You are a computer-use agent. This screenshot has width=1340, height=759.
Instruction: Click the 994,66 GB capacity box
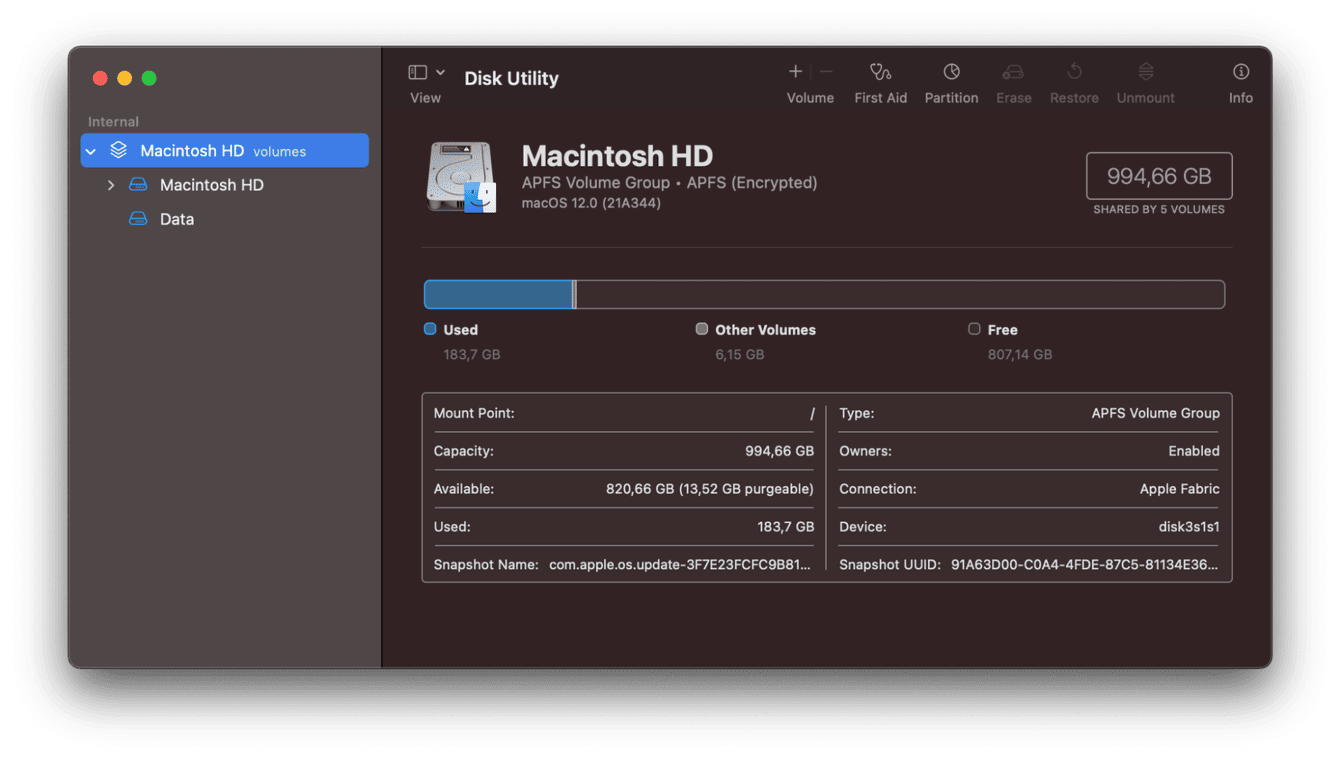click(1159, 176)
